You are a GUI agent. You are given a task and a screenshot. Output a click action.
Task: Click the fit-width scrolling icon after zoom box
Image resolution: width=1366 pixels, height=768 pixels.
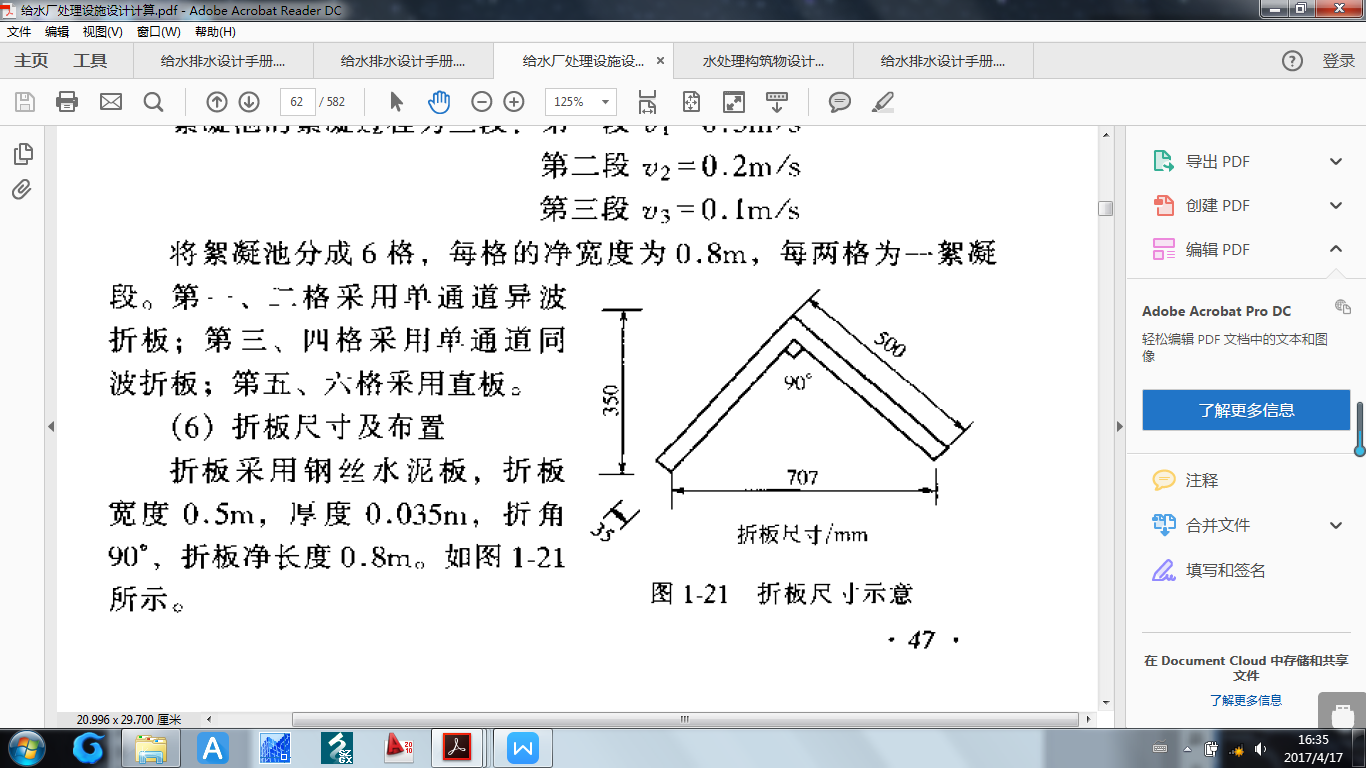[647, 101]
